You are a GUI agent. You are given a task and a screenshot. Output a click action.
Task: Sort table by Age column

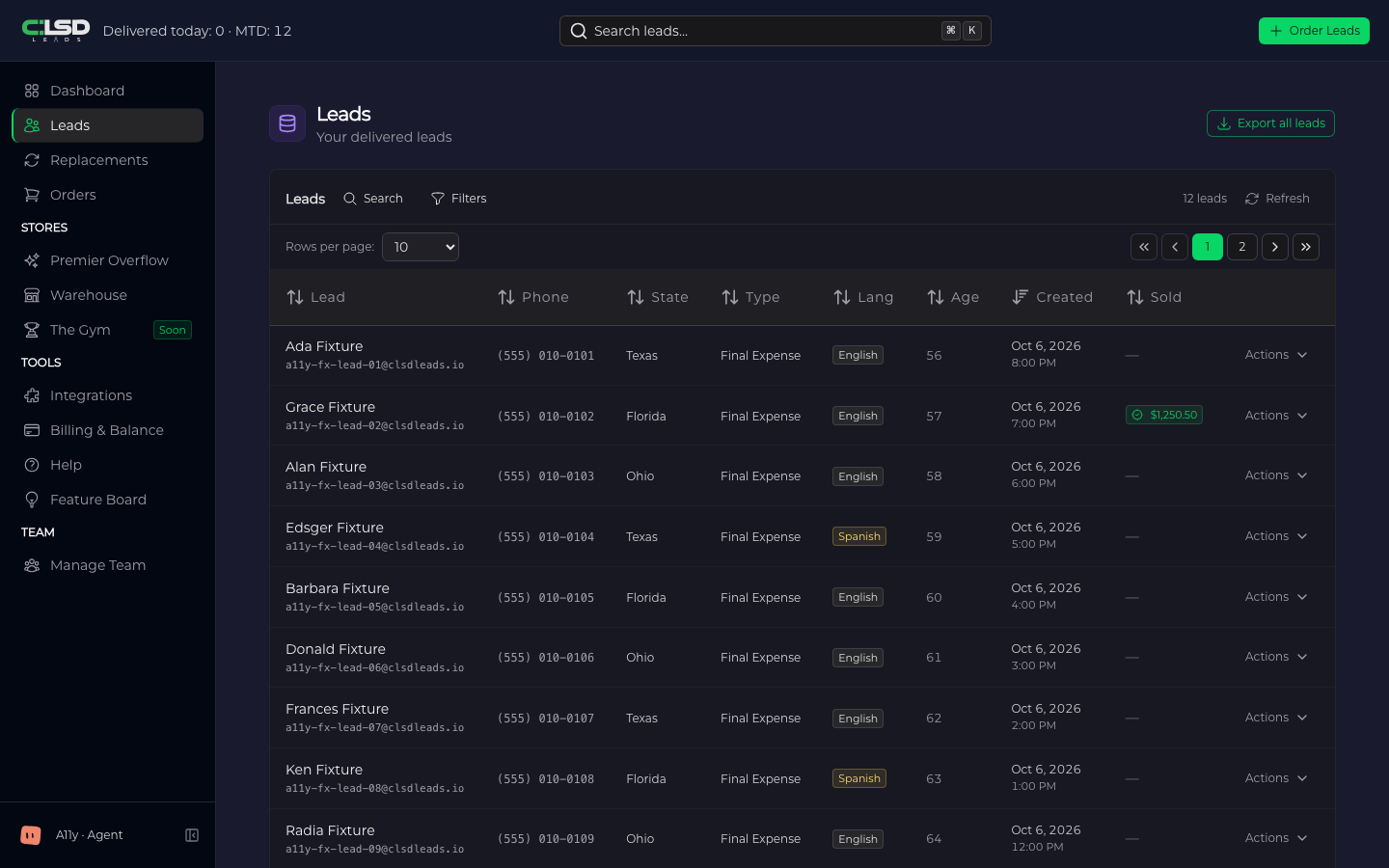coord(953,297)
